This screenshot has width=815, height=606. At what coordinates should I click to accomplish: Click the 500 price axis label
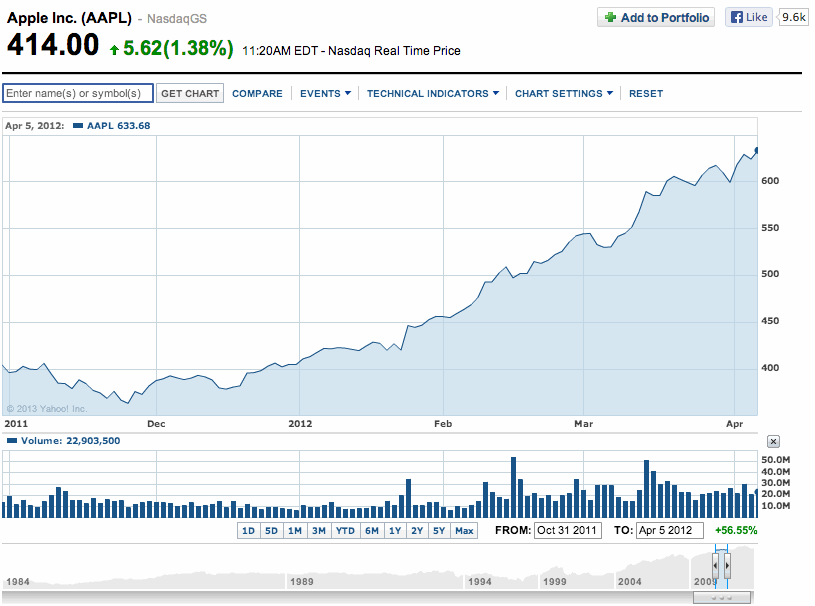(770, 274)
